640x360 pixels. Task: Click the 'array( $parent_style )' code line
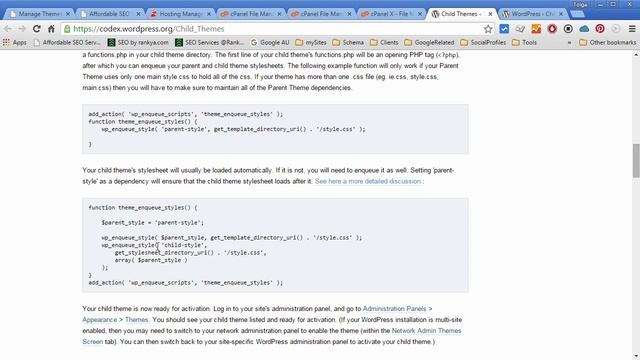click(151, 260)
